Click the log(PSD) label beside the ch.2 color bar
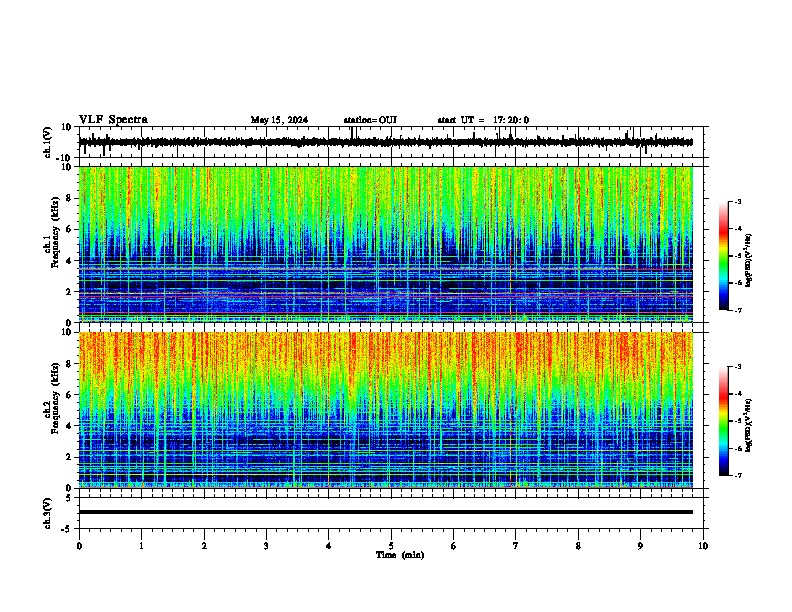This screenshot has width=792, height=612. [748, 425]
